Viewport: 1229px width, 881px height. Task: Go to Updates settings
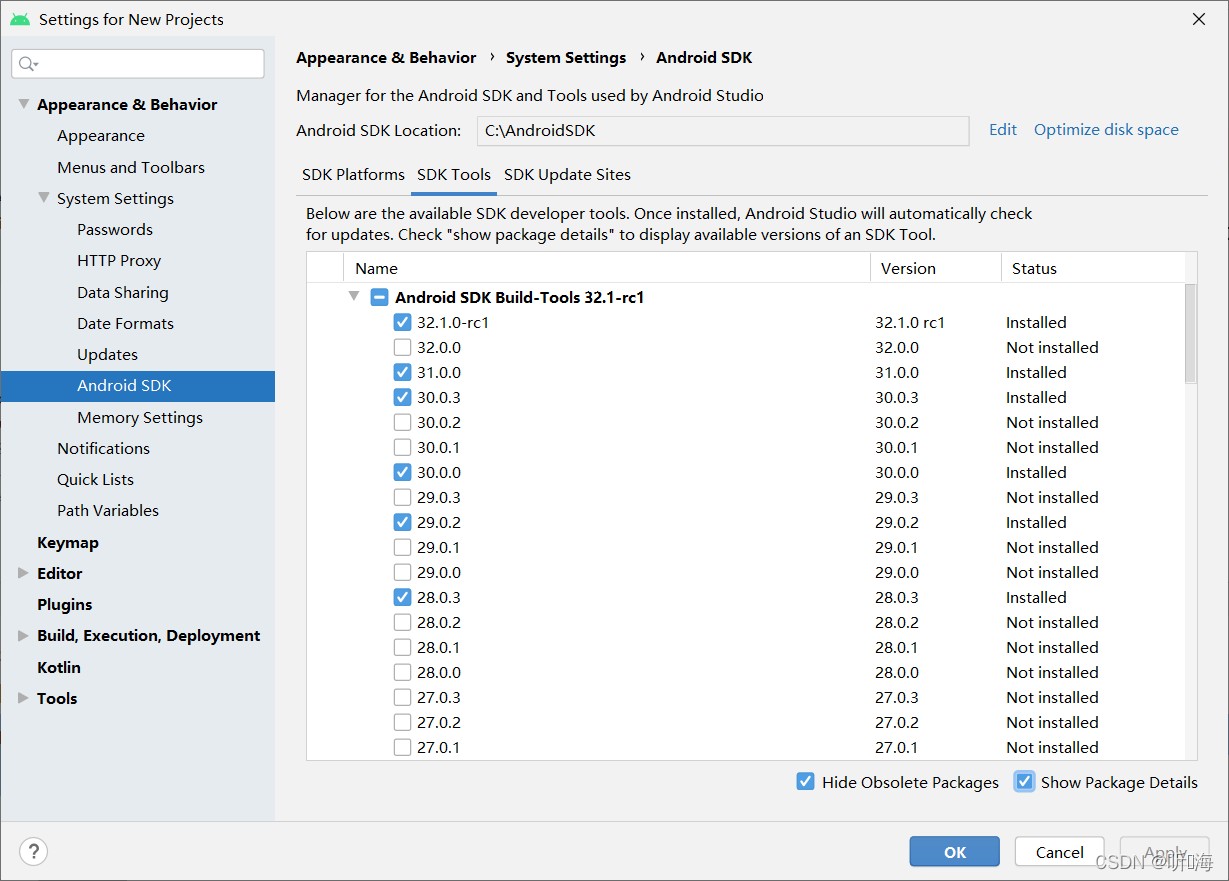(107, 354)
